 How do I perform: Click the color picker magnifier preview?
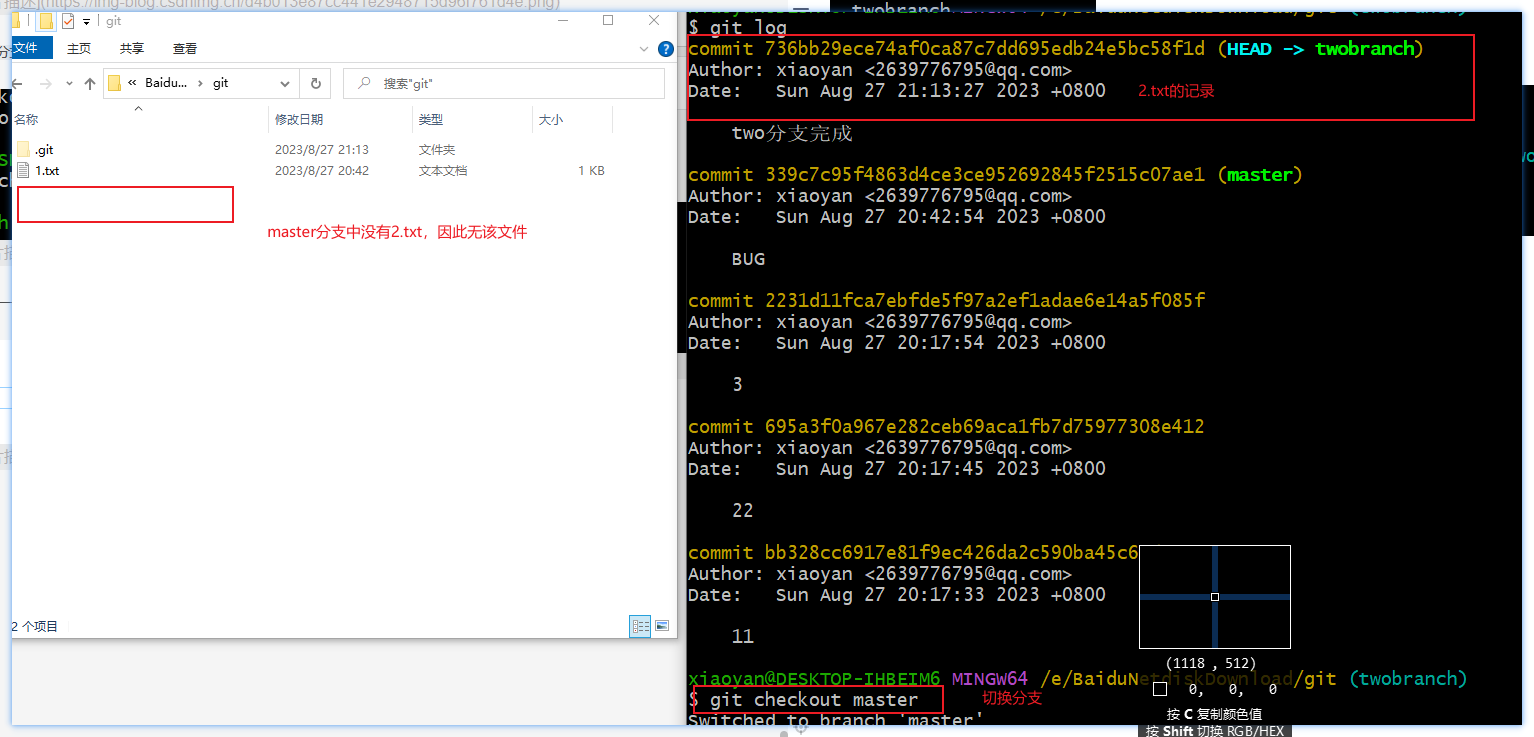point(1215,597)
